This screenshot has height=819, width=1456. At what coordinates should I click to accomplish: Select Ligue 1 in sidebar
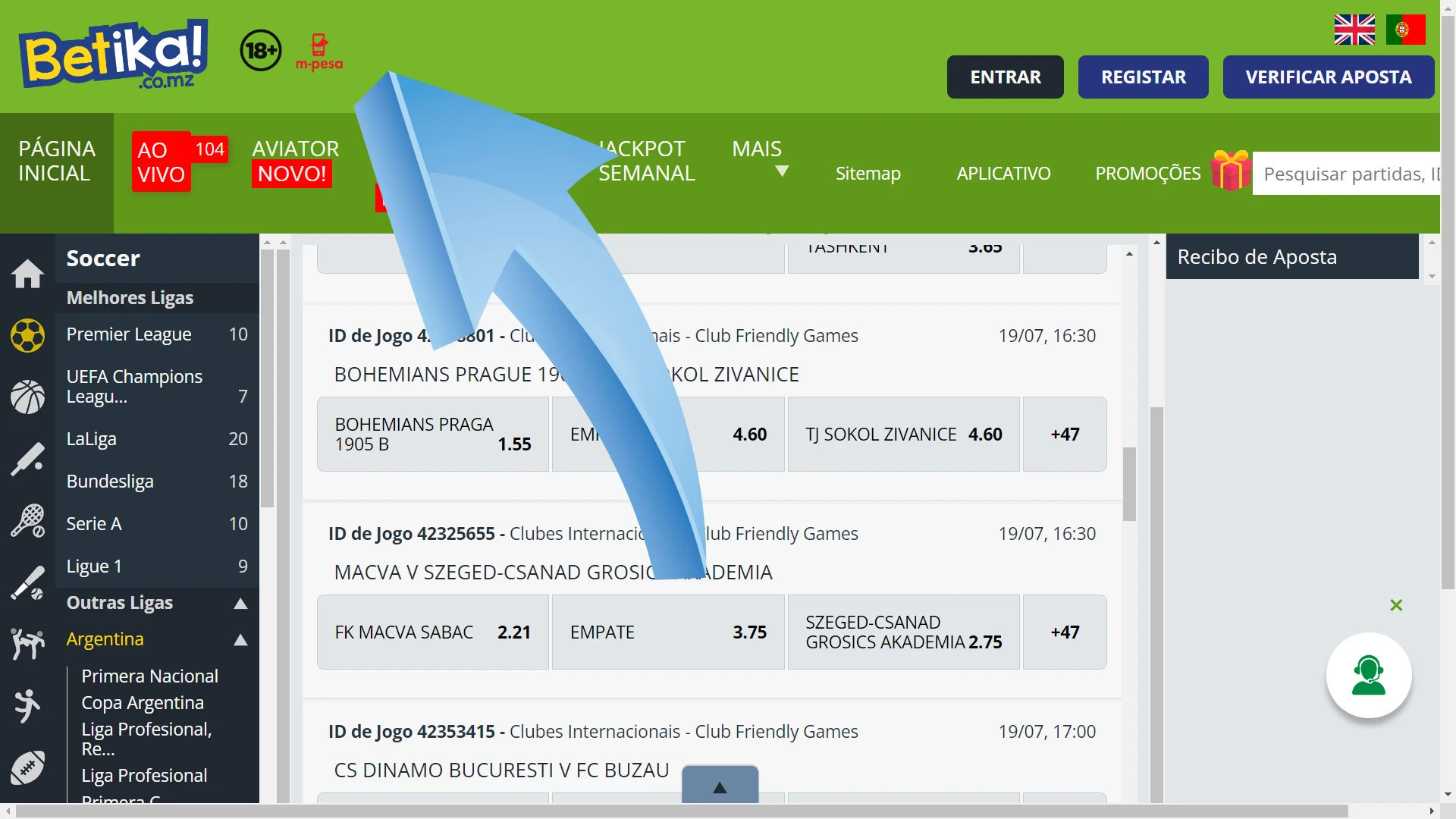point(157,566)
